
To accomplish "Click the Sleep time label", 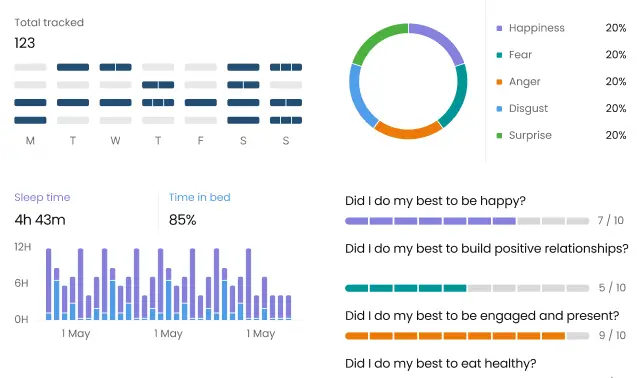I will (x=42, y=198).
